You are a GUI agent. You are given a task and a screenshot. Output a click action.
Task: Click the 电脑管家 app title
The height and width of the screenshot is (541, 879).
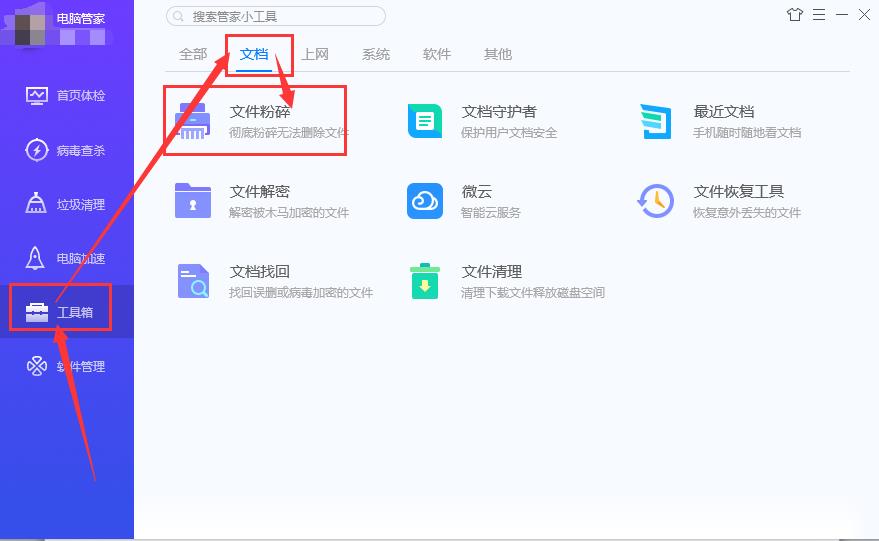[81, 19]
